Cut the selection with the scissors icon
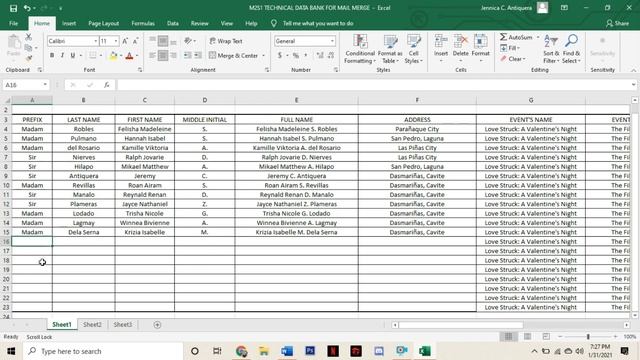This screenshot has width=640, height=360. tap(29, 37)
